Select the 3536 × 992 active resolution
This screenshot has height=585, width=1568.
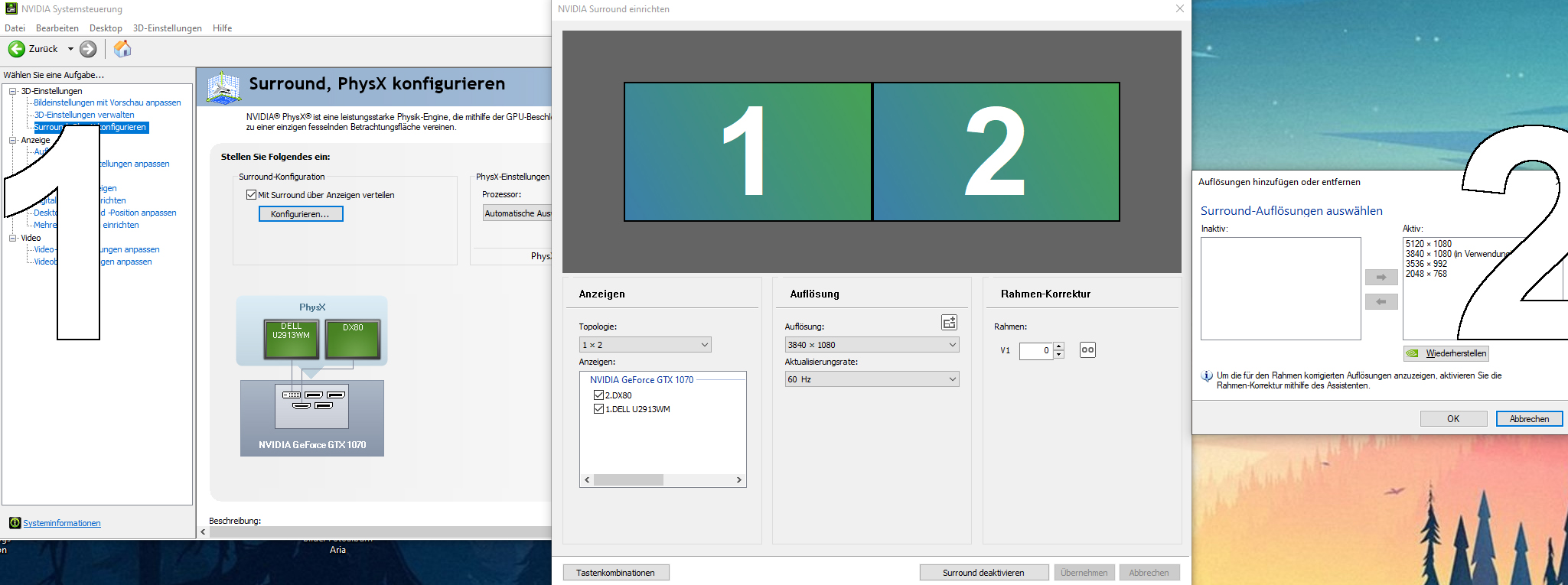coord(1426,264)
